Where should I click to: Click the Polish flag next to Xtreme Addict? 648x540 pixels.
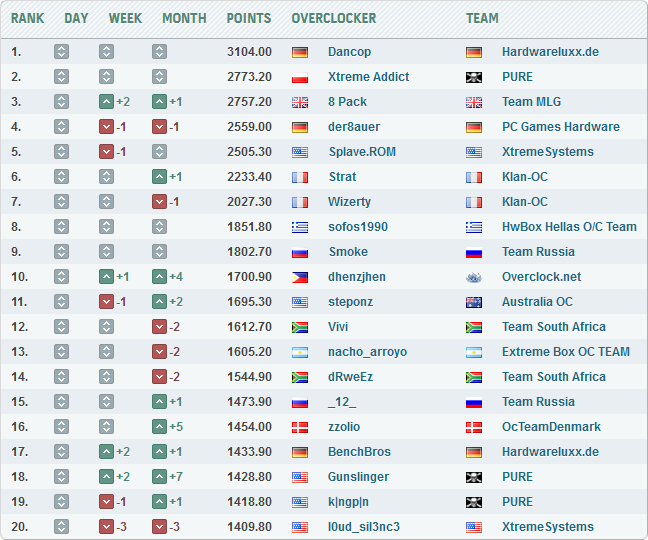pyautogui.click(x=300, y=77)
